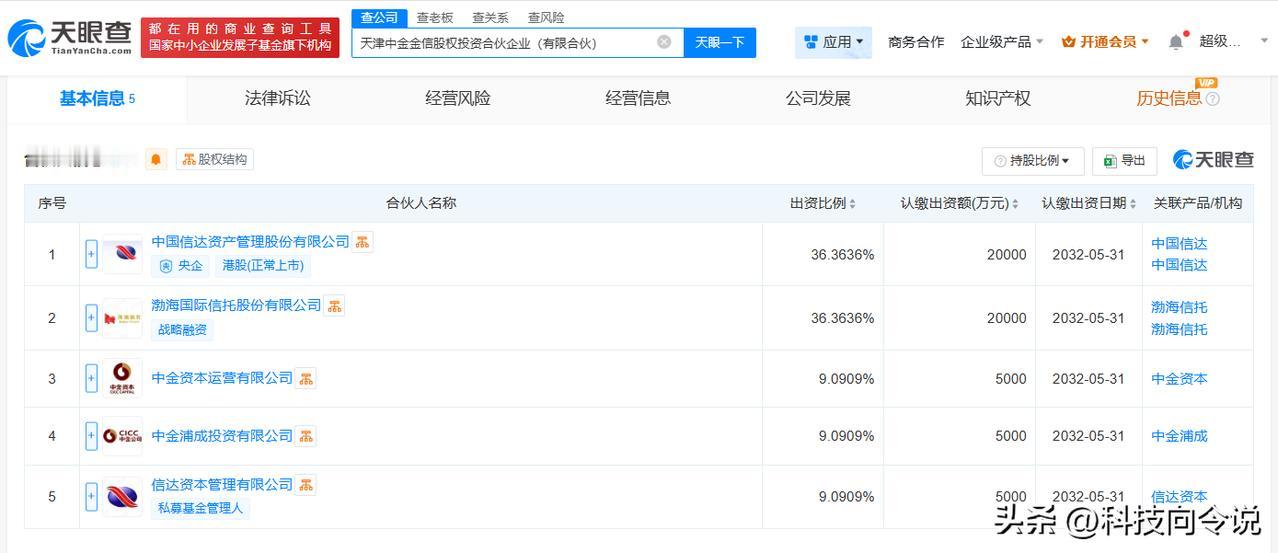Open 中金资本运营有限公司 link
Viewport: 1278px width, 553px height.
point(222,378)
